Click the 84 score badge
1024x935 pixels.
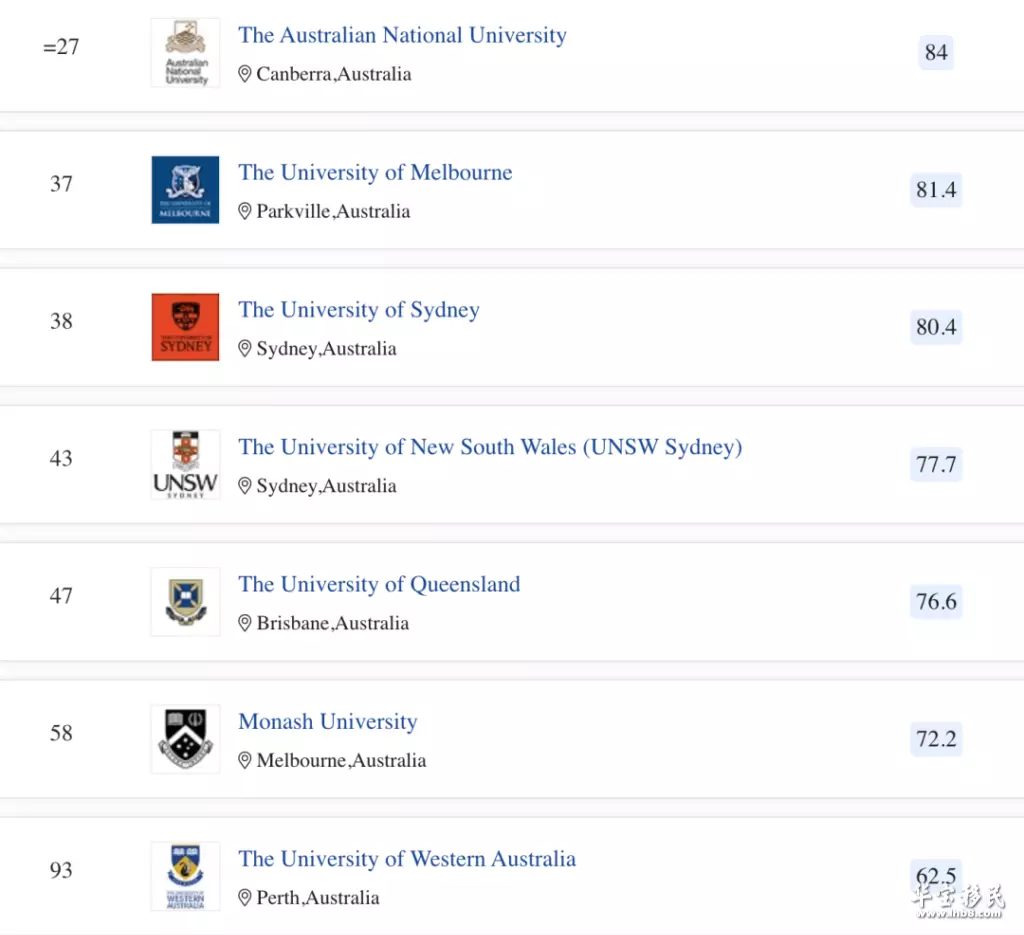[x=936, y=52]
